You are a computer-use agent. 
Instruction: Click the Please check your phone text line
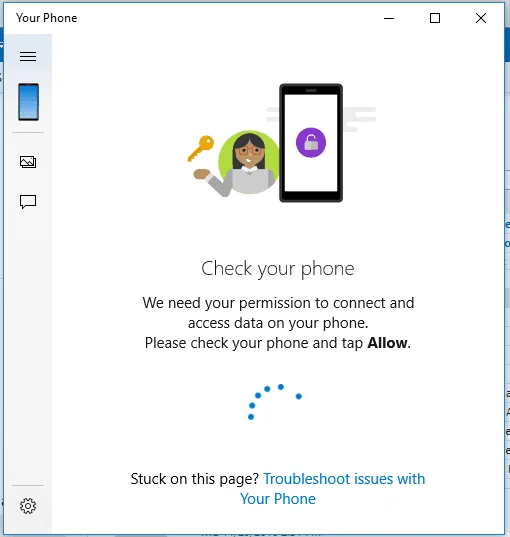click(278, 343)
